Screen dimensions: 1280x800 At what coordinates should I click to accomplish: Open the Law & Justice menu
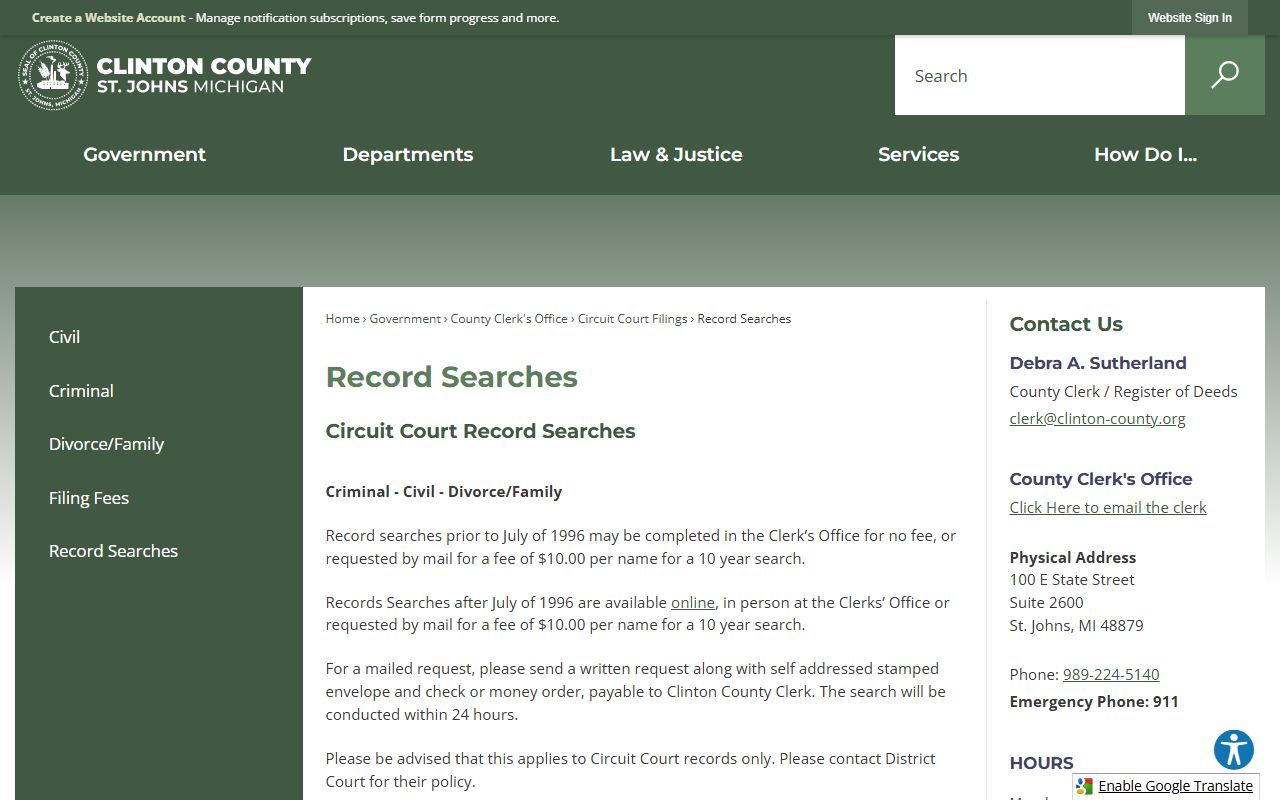point(676,155)
